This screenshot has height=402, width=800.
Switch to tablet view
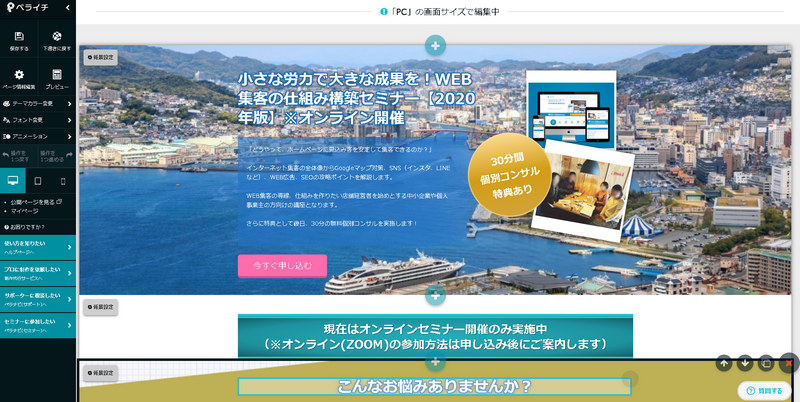38,181
